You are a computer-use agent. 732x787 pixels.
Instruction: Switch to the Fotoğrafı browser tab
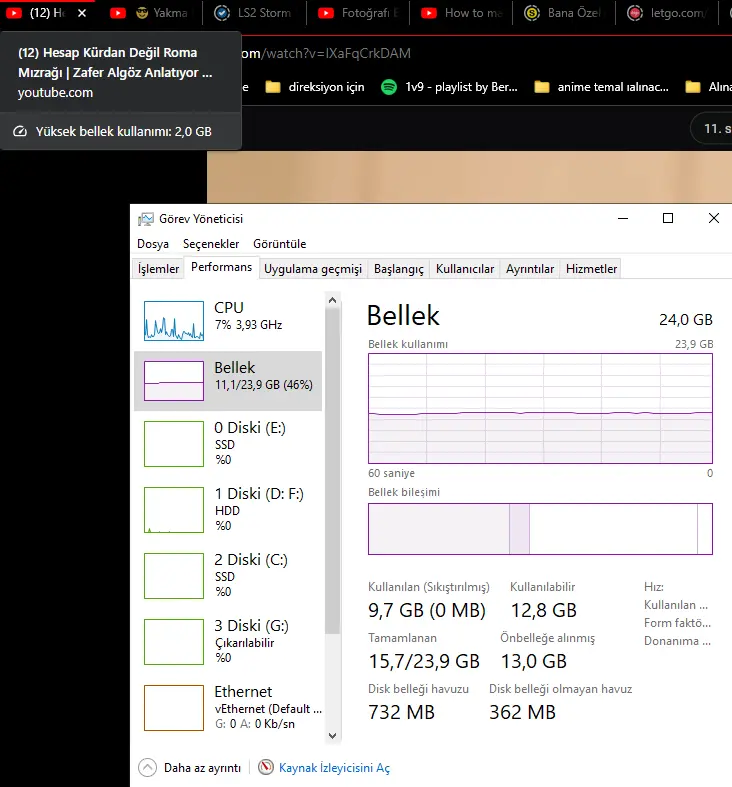[358, 13]
